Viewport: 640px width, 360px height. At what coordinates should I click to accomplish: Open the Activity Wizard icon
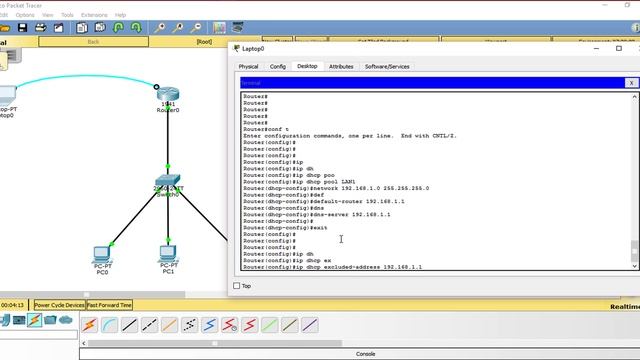[x=59, y=28]
